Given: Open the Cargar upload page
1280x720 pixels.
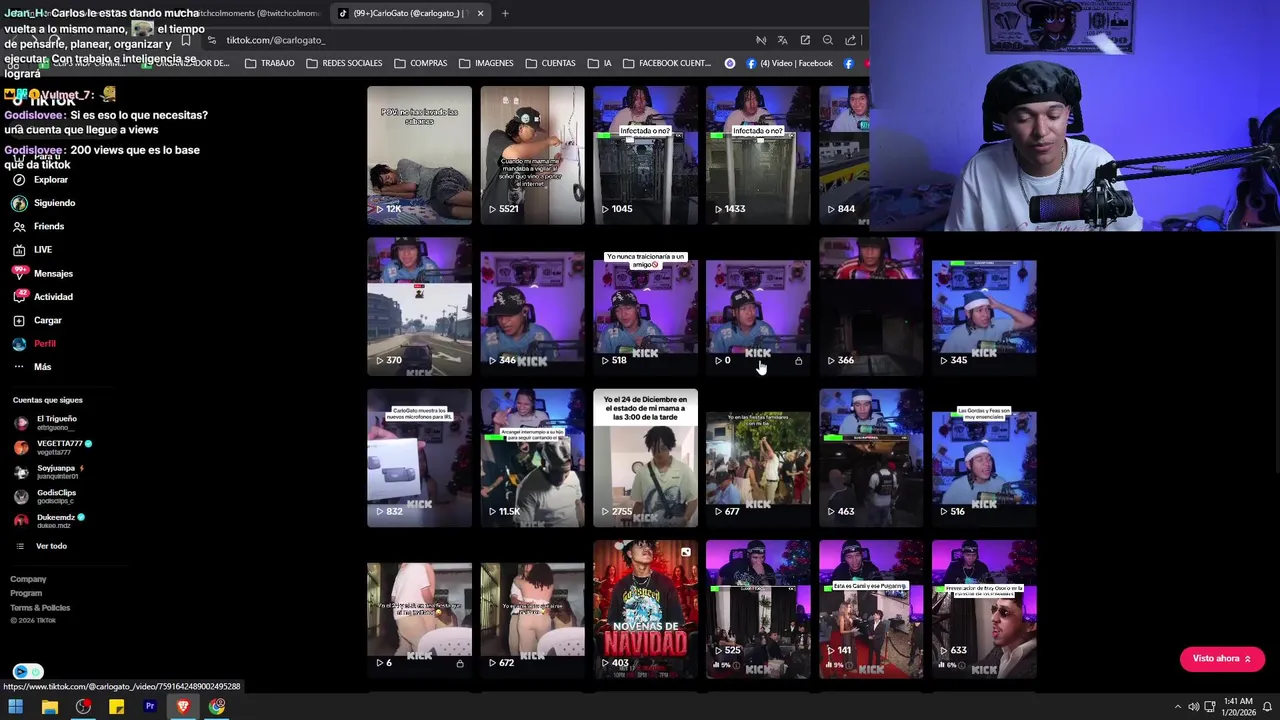Looking at the screenshot, I should [38, 320].
